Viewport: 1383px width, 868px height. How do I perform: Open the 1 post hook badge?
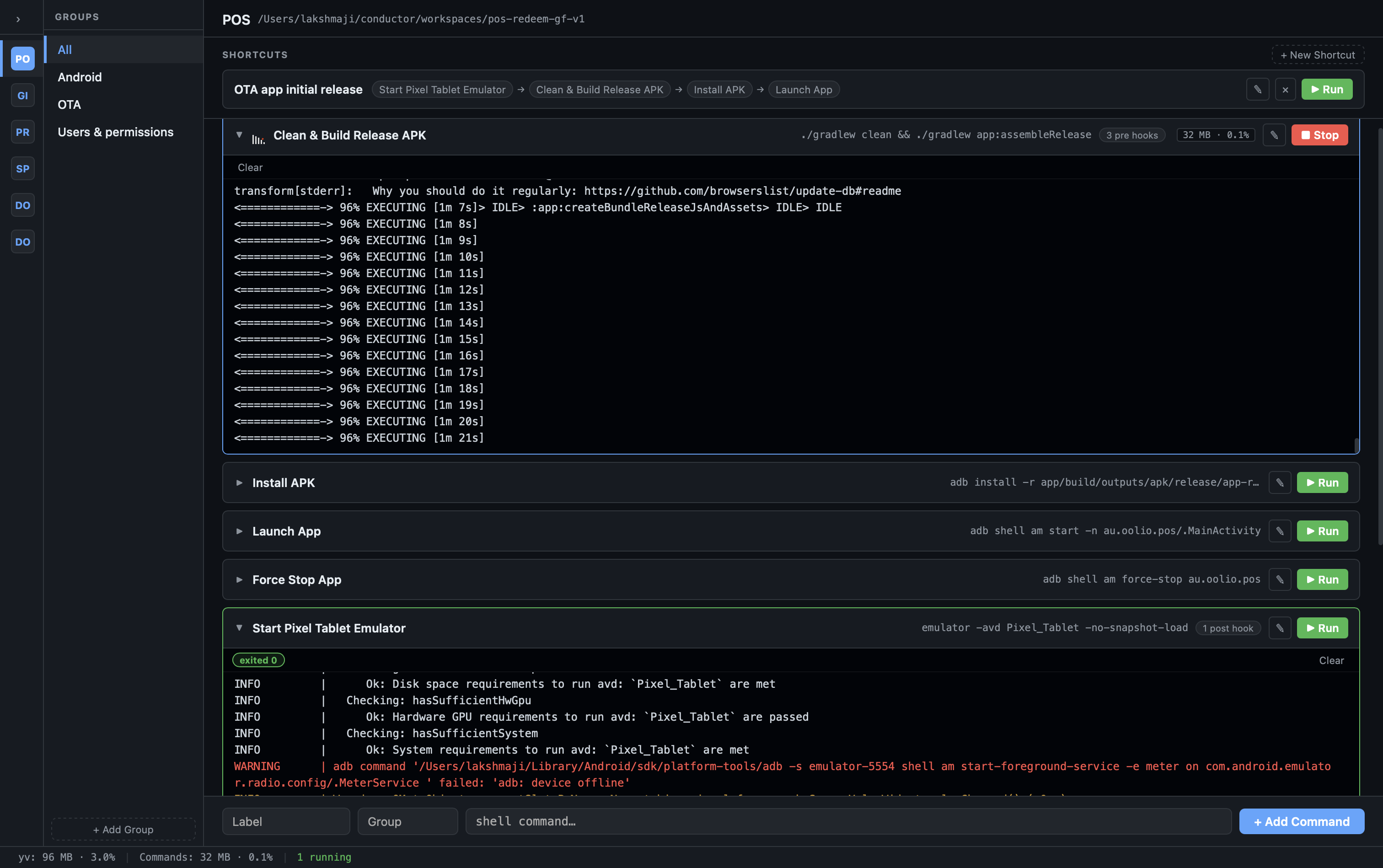coord(1228,628)
